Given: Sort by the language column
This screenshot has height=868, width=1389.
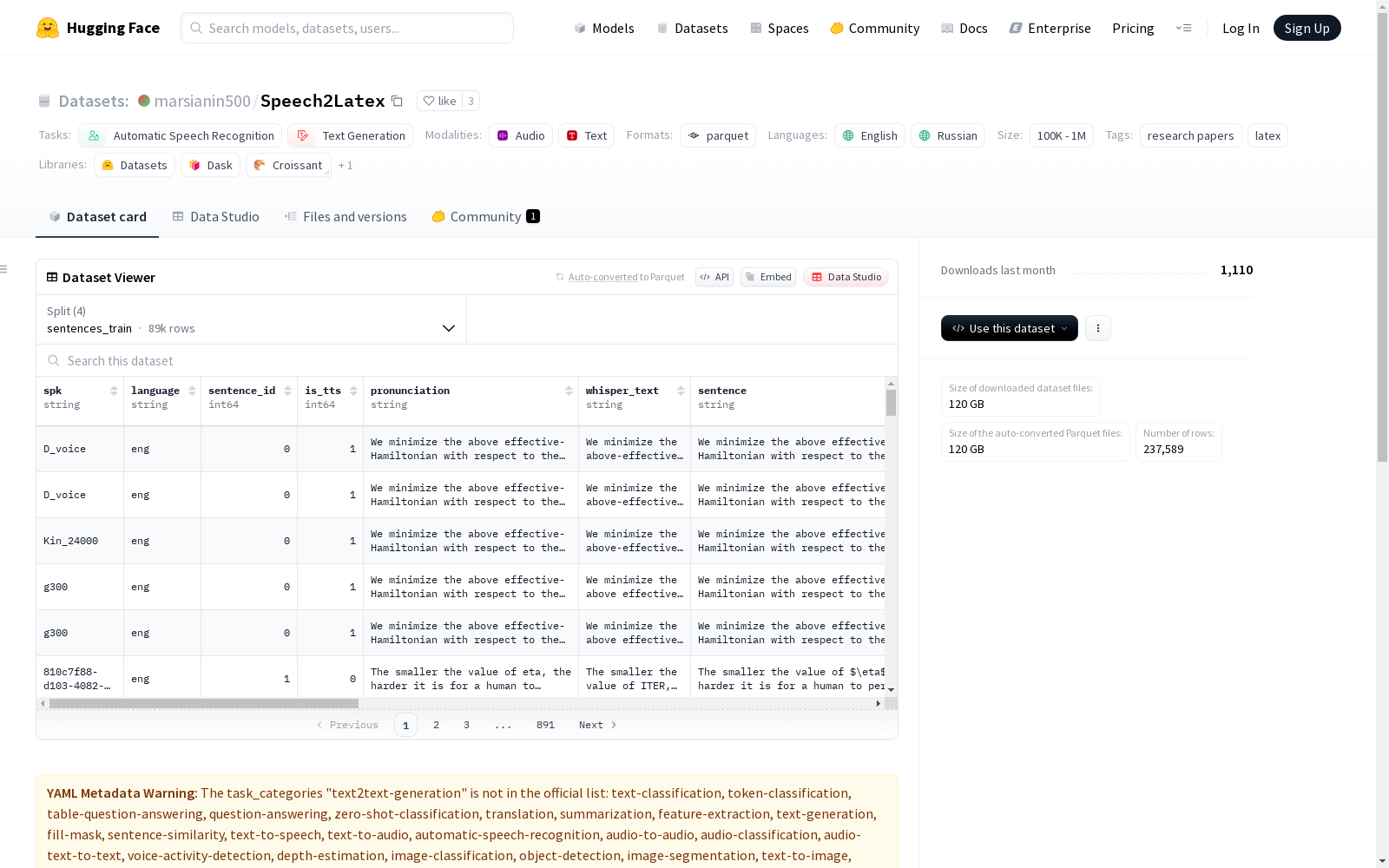Looking at the screenshot, I should (192, 391).
